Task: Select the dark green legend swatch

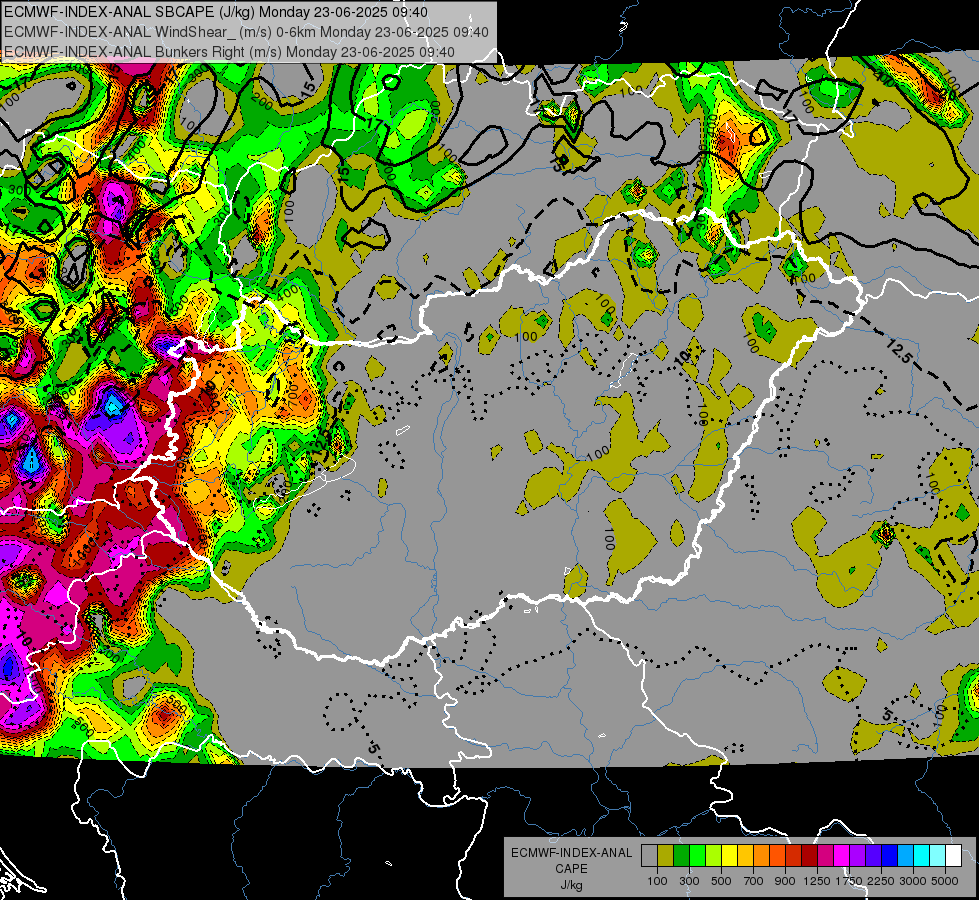Action: coord(681,856)
